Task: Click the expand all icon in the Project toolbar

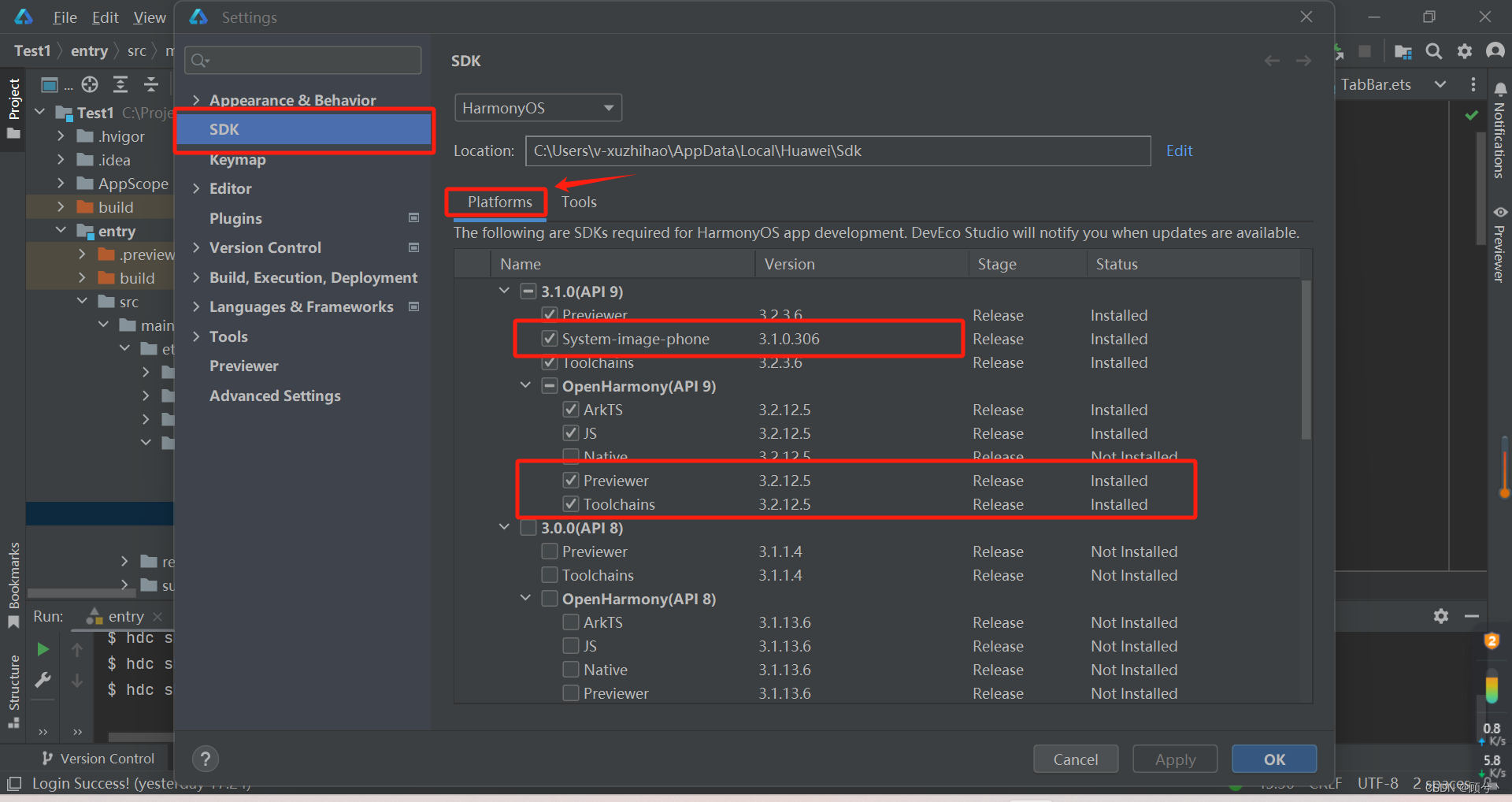Action: pyautogui.click(x=120, y=84)
